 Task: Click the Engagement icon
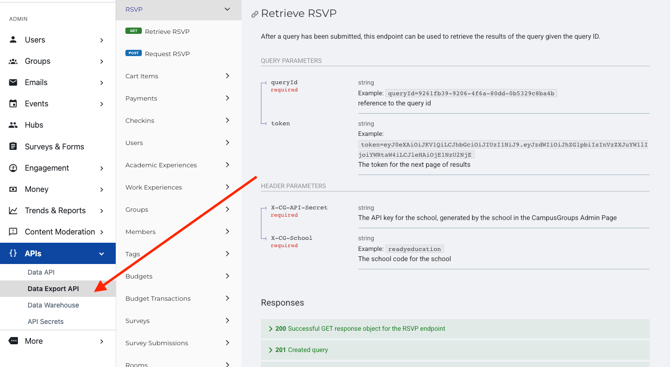coord(13,168)
